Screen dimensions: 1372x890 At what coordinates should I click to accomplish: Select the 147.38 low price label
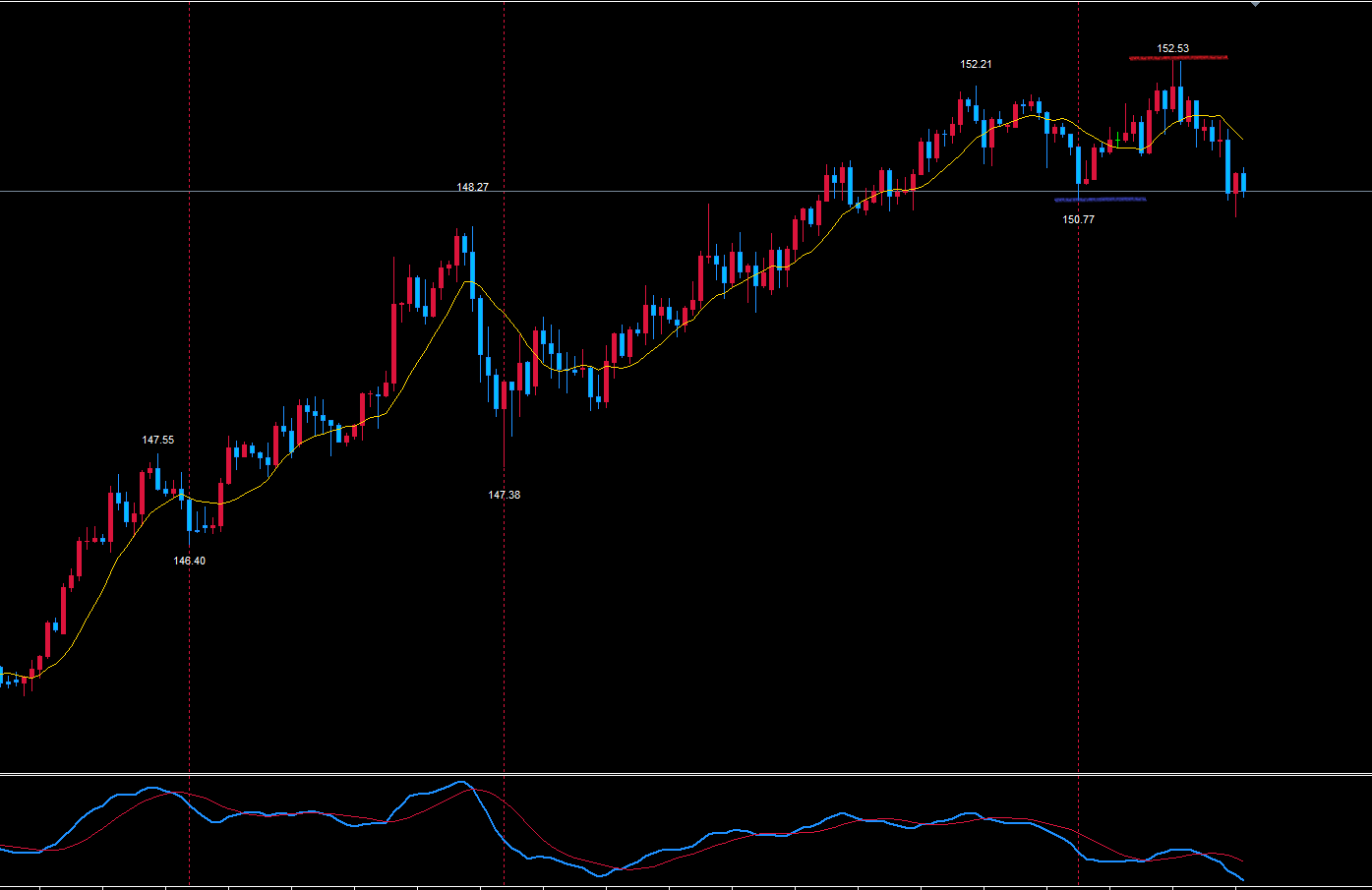coord(505,495)
